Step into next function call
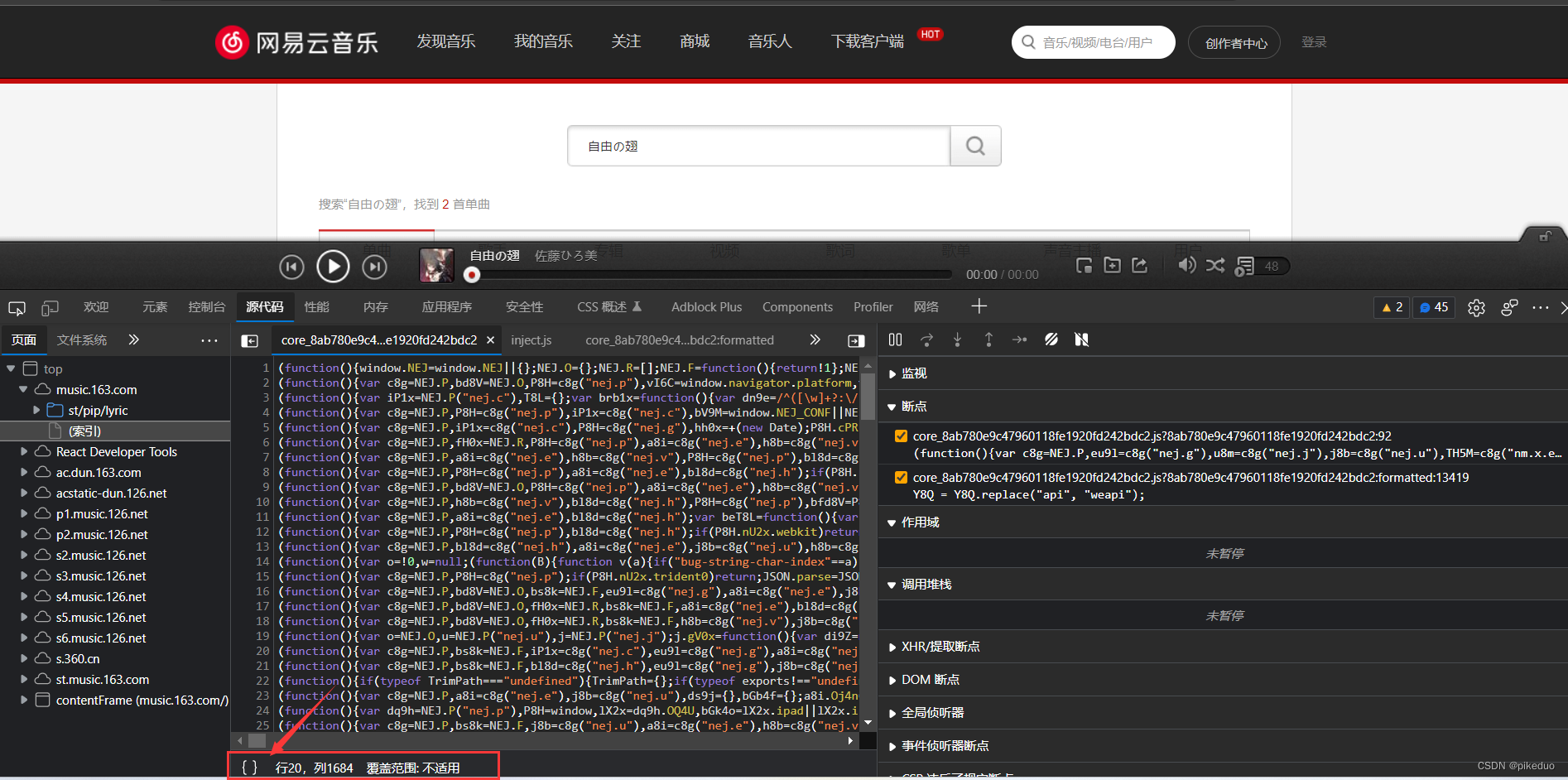 (957, 339)
